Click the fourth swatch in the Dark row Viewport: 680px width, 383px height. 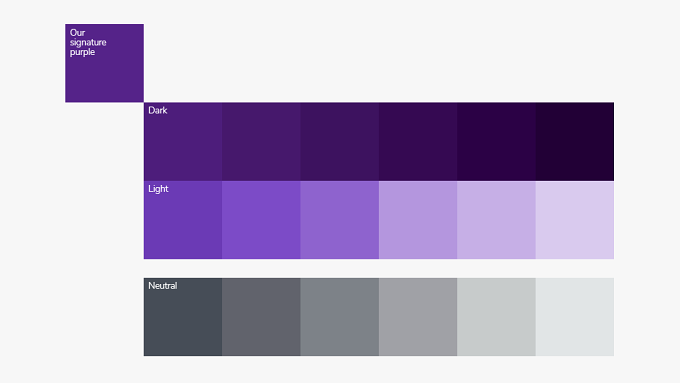click(418, 142)
